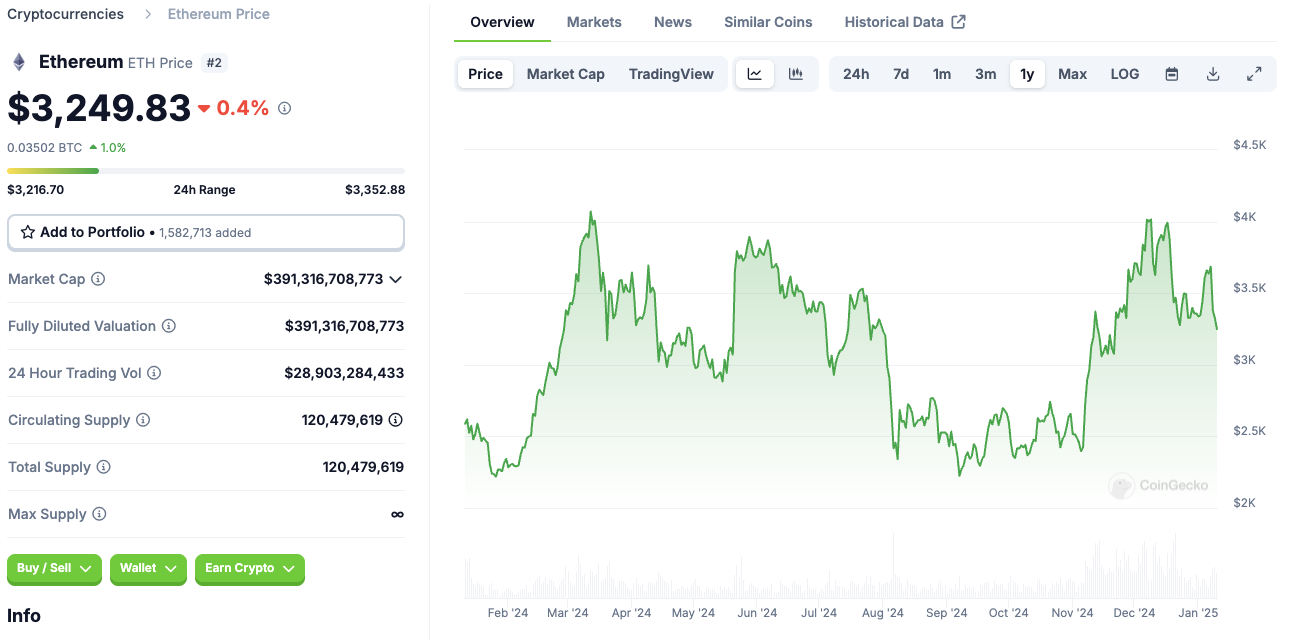Download the chart data
Image resolution: width=1294 pixels, height=640 pixels.
pyautogui.click(x=1213, y=74)
